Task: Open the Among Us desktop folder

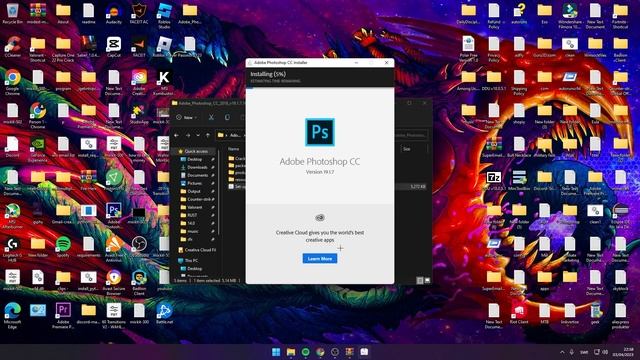Action: [x=469, y=80]
